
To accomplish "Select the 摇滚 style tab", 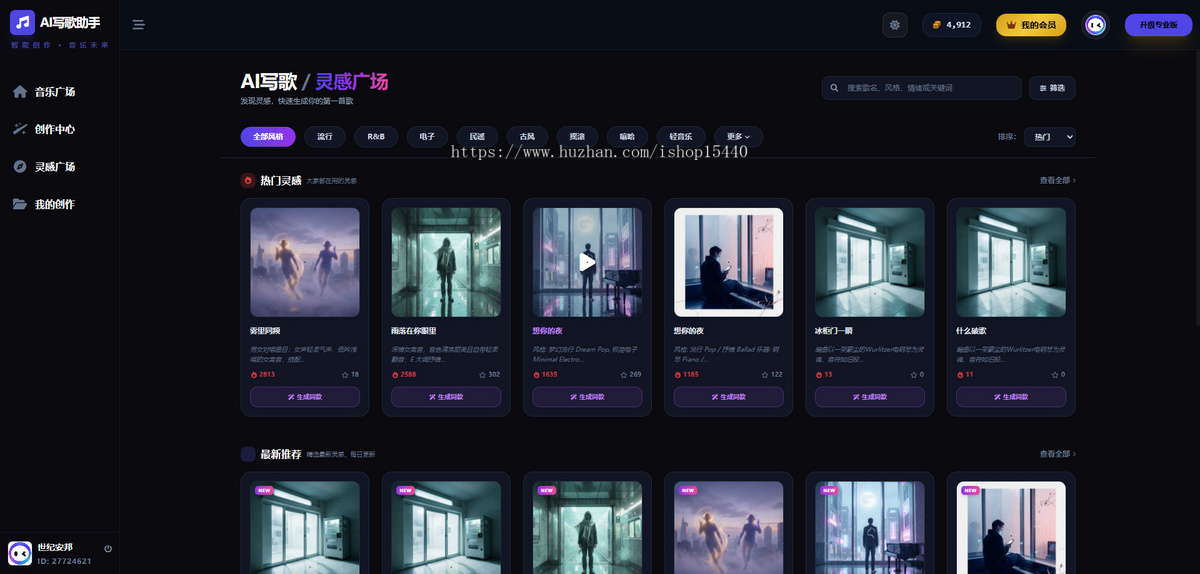I will point(577,136).
